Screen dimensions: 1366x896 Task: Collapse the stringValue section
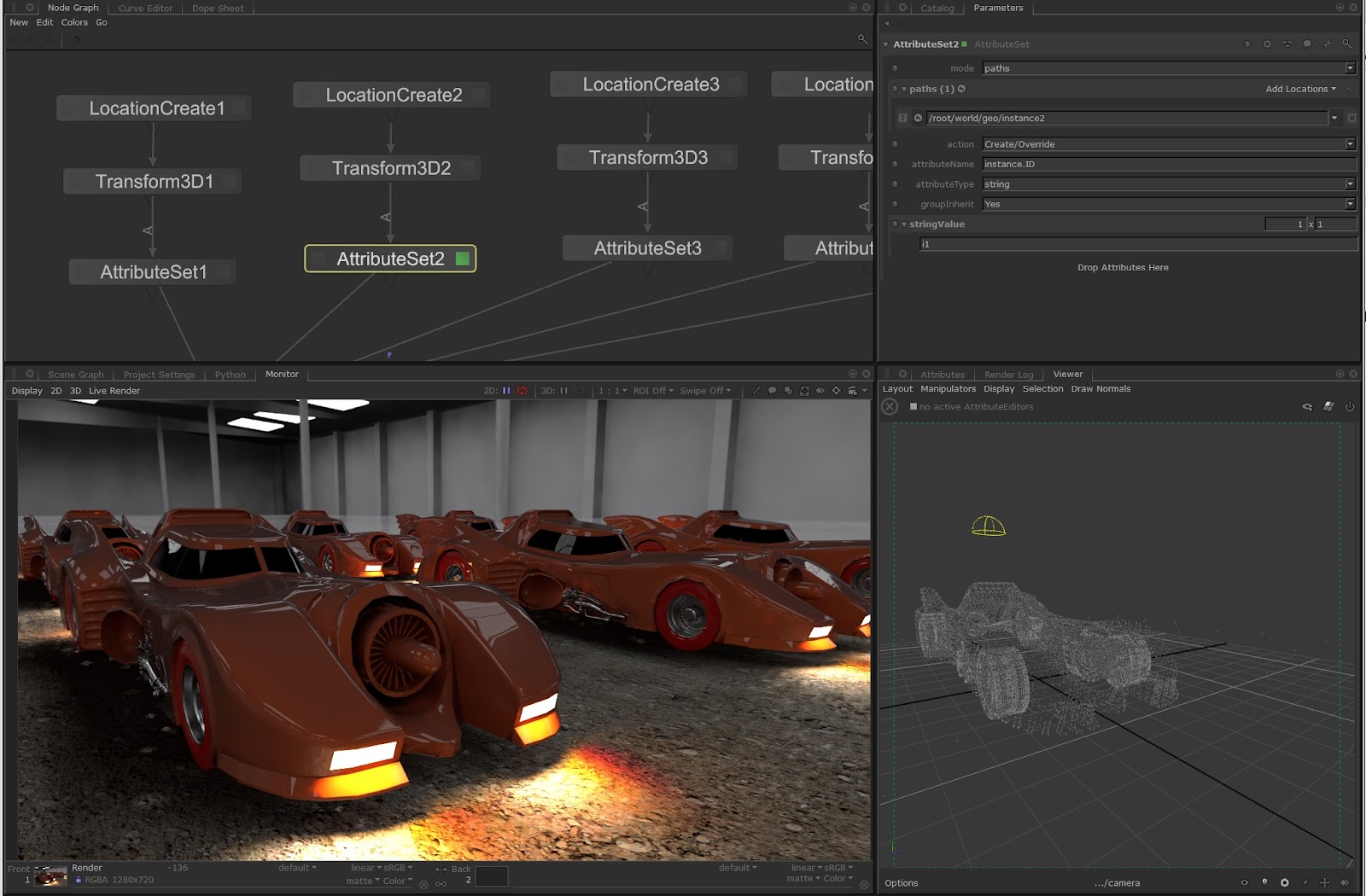pyautogui.click(x=904, y=224)
